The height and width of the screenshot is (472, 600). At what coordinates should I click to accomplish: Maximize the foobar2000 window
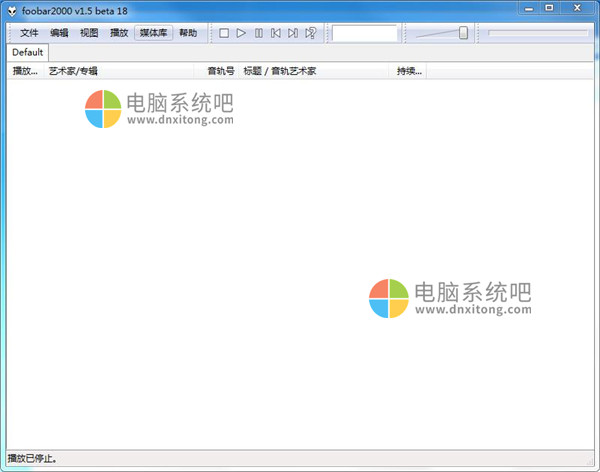(549, 8)
